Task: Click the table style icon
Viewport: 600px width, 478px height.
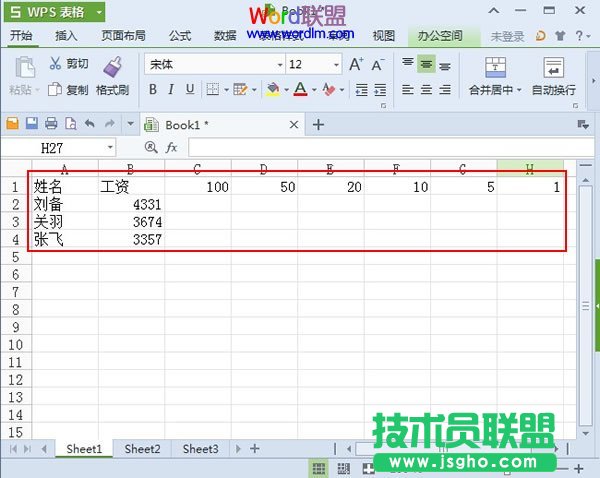Action: (x=240, y=90)
